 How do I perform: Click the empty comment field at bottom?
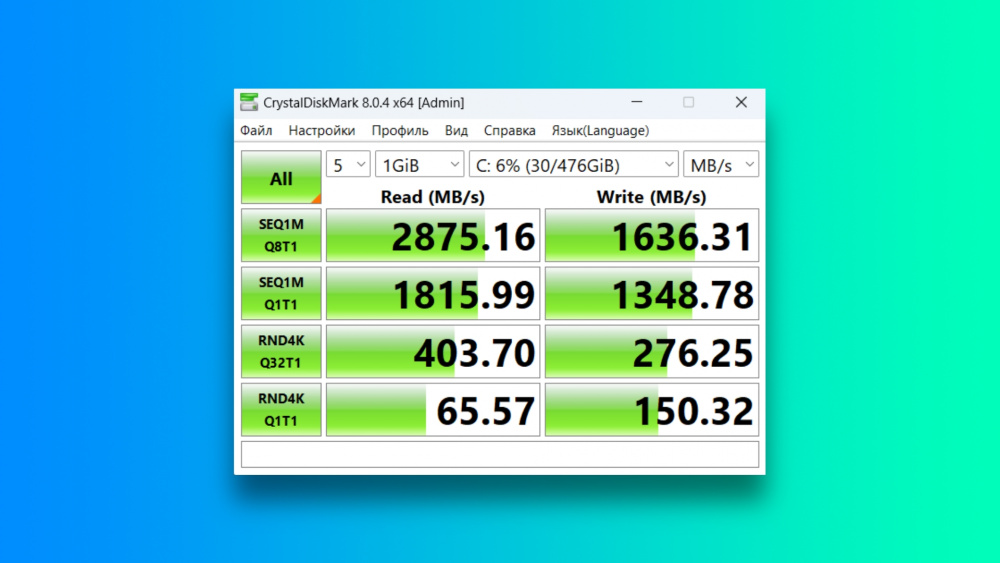tap(500, 454)
